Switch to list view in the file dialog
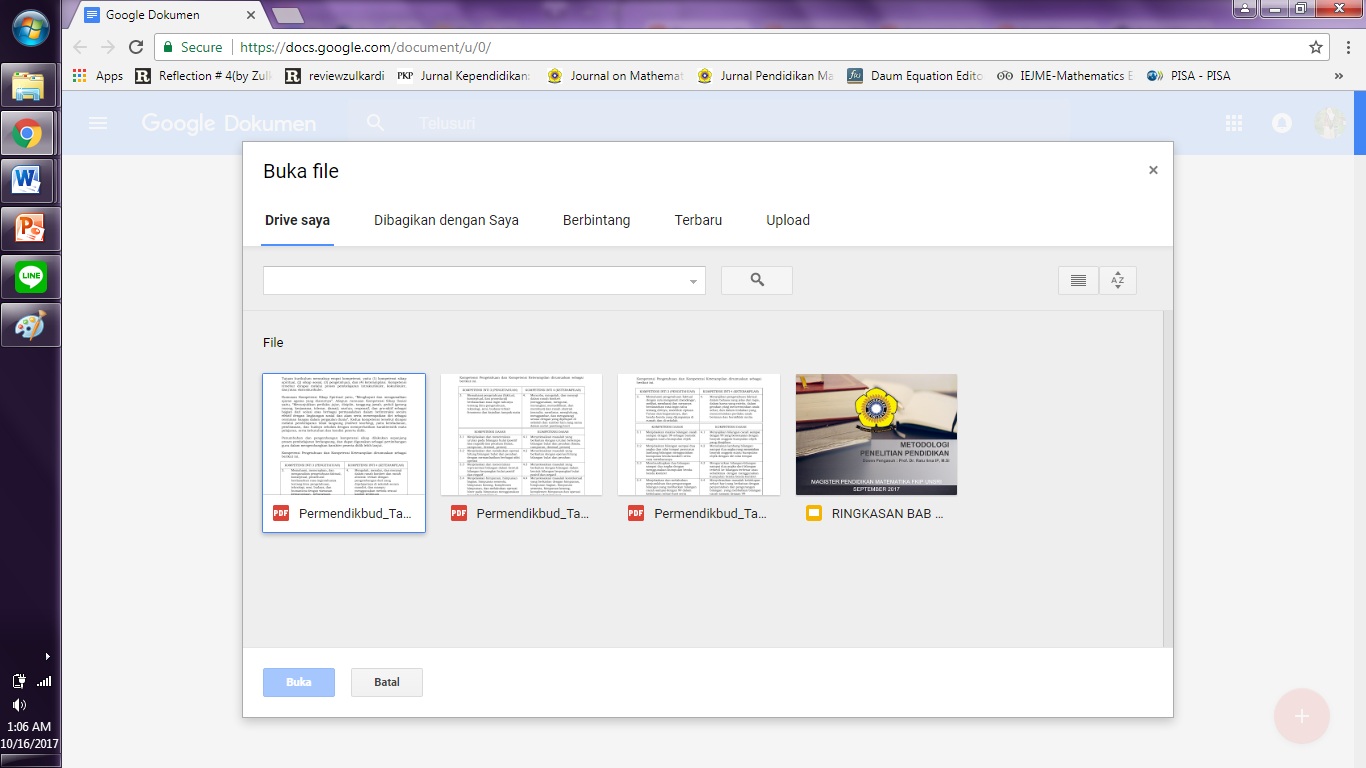The height and width of the screenshot is (768, 1366). 1077,280
